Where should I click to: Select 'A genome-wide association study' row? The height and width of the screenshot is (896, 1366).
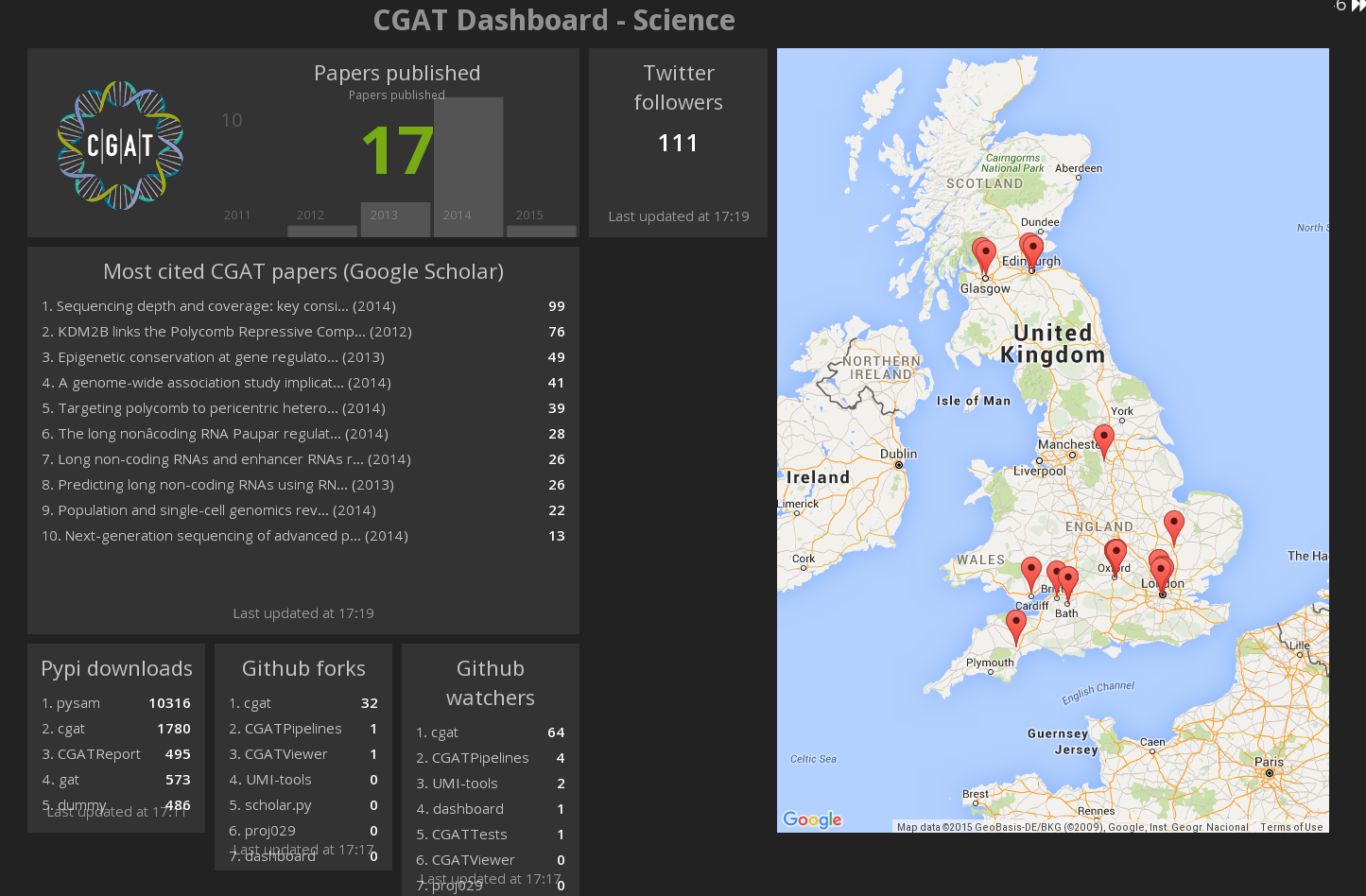(303, 383)
